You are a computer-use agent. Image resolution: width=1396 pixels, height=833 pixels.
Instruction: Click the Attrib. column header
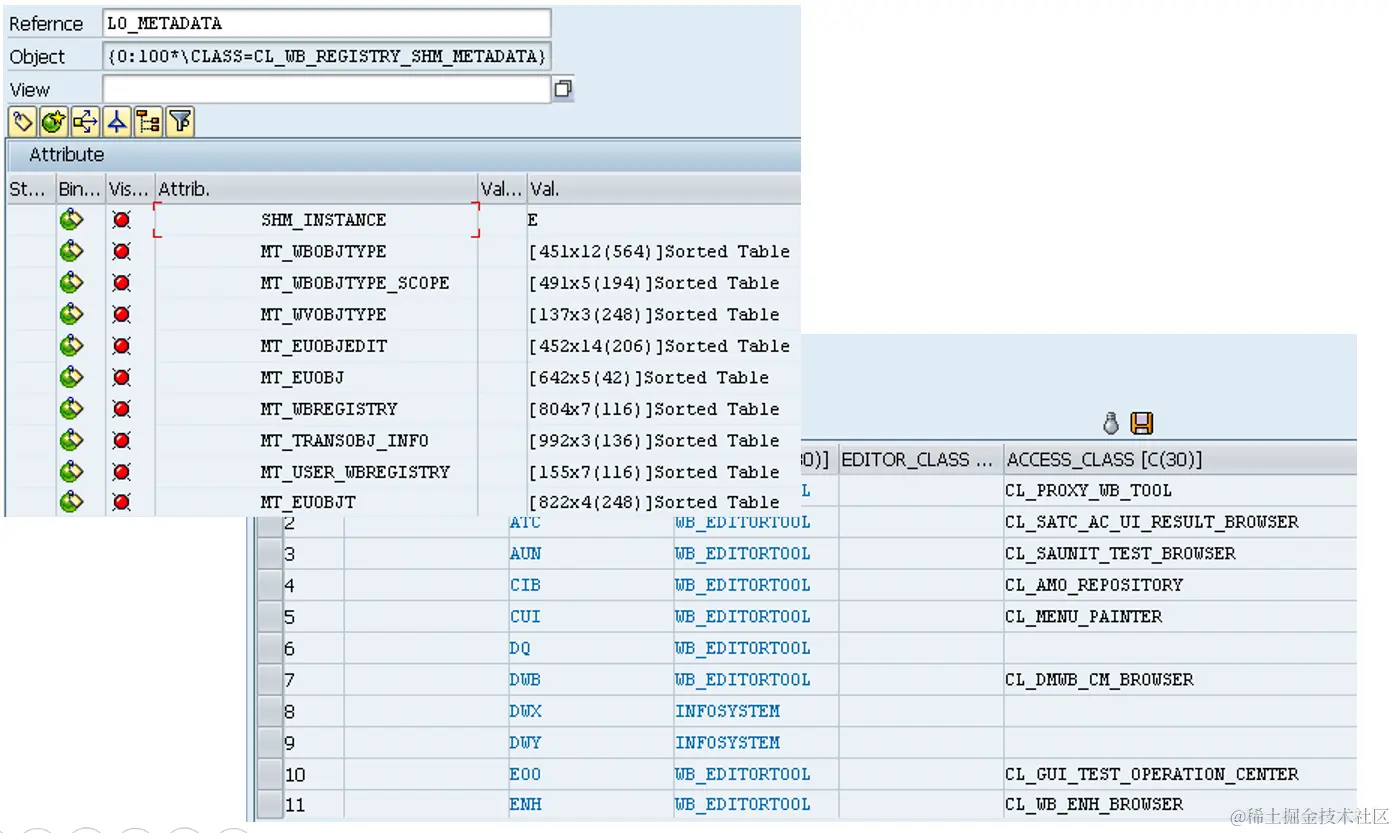(x=316, y=189)
